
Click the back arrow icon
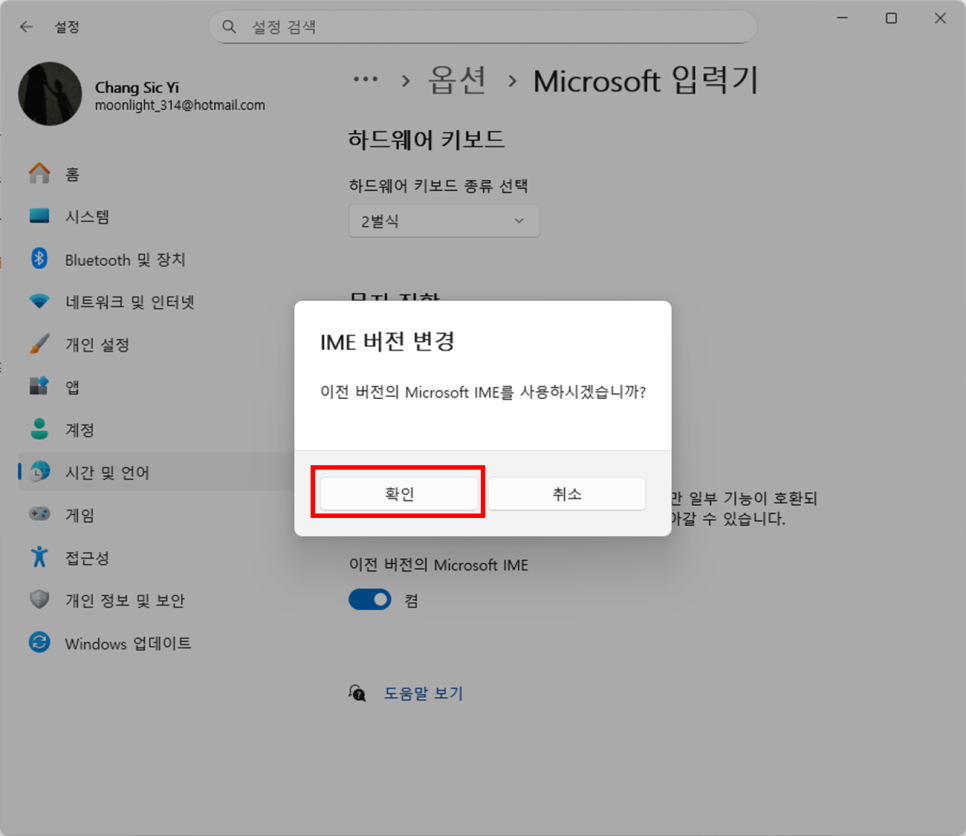(x=26, y=26)
